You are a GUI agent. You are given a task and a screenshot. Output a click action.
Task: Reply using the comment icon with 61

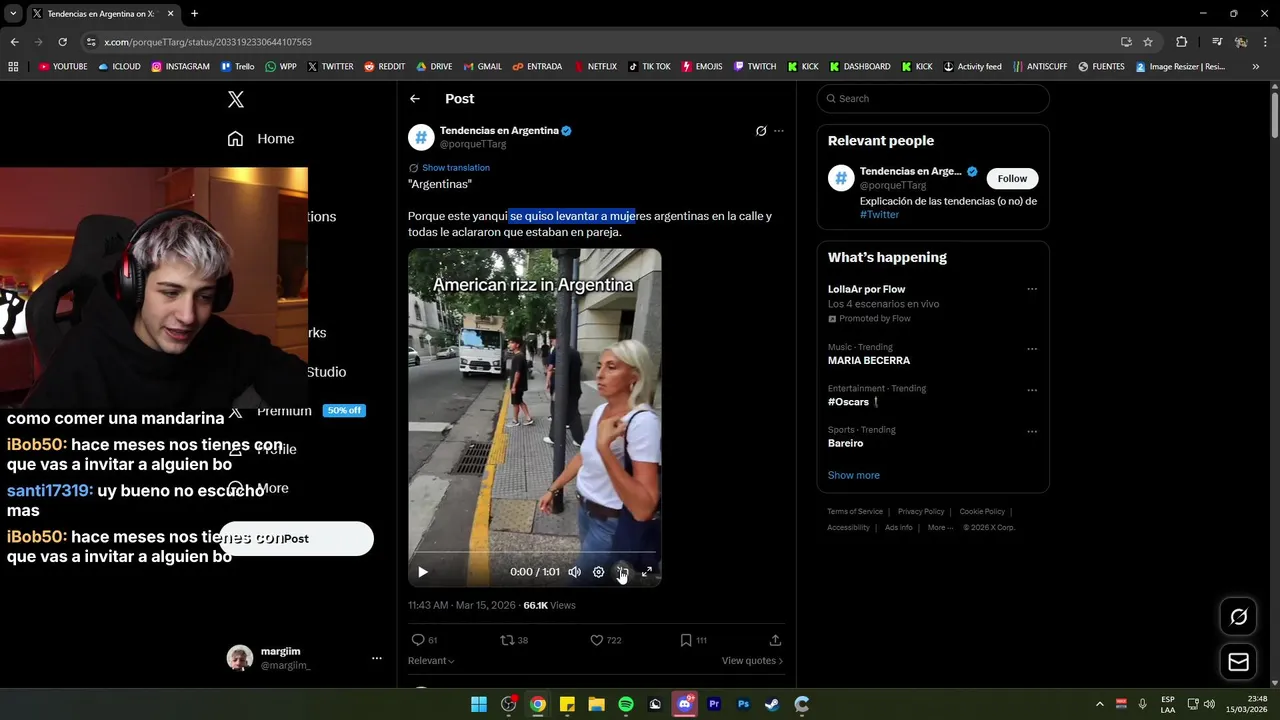click(x=425, y=640)
